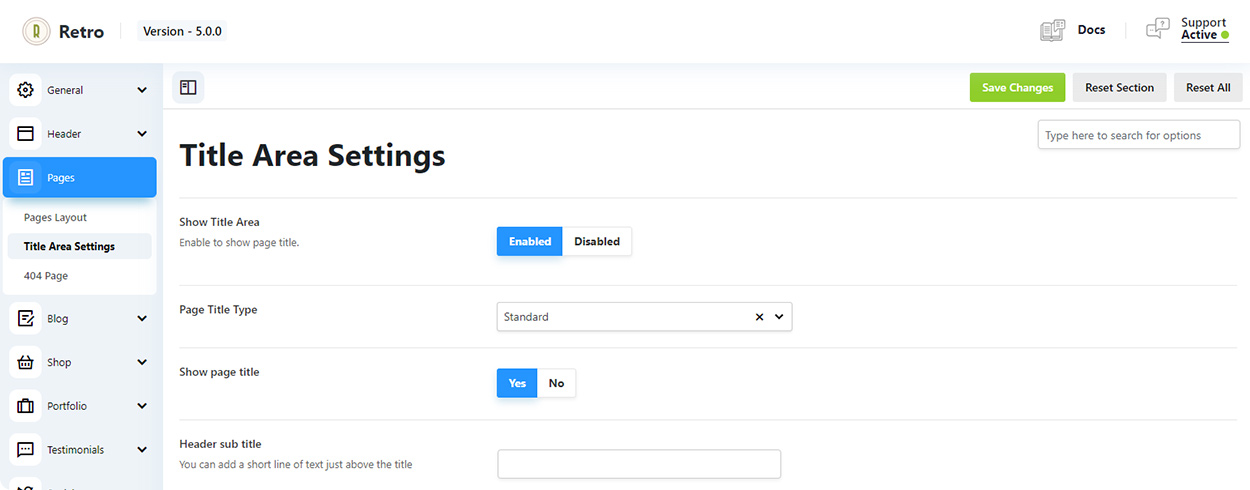The width and height of the screenshot is (1250, 490).
Task: Clear the Standard selection with the X
Action: (759, 317)
